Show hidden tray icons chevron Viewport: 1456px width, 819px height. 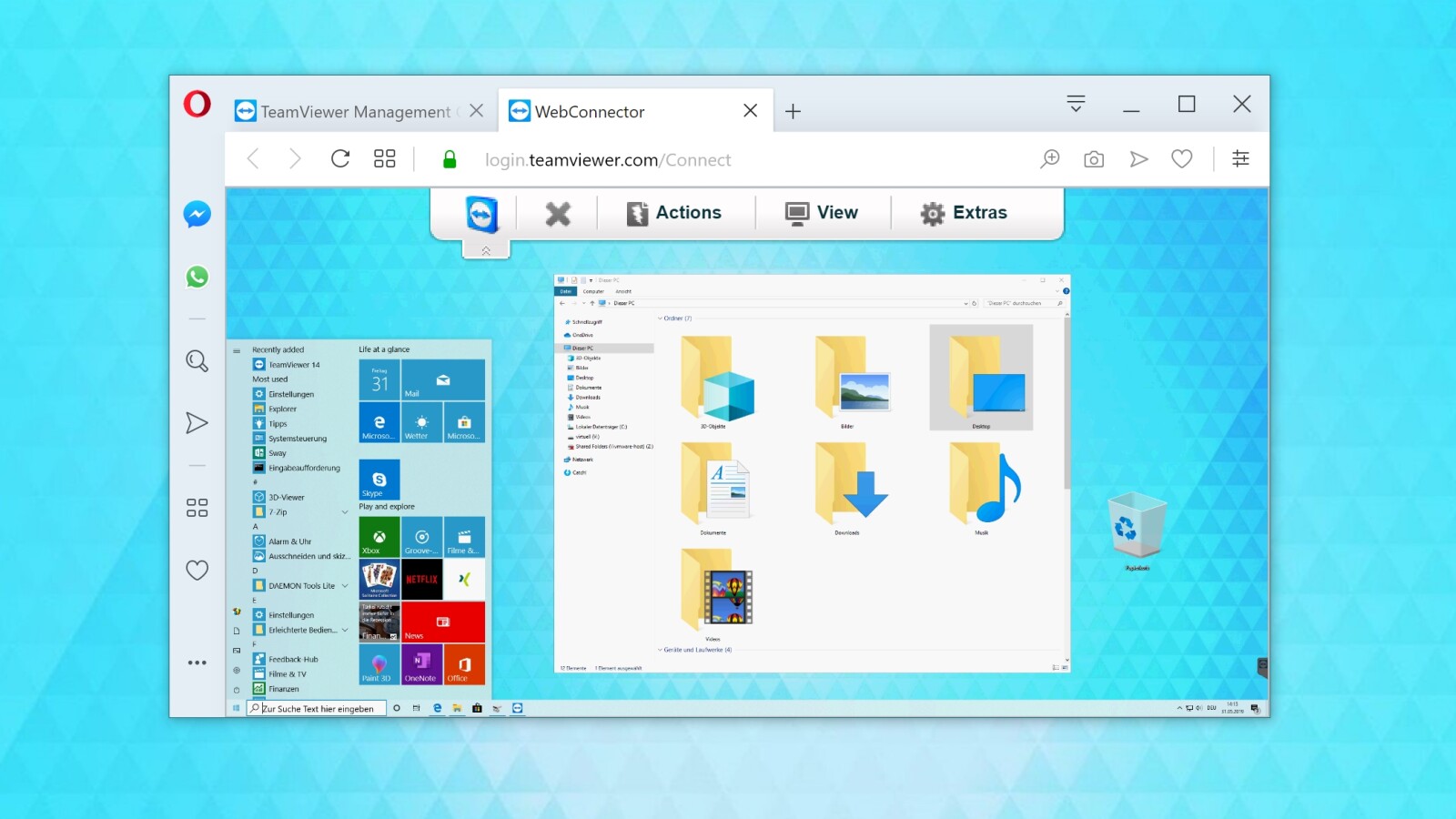tap(1179, 708)
